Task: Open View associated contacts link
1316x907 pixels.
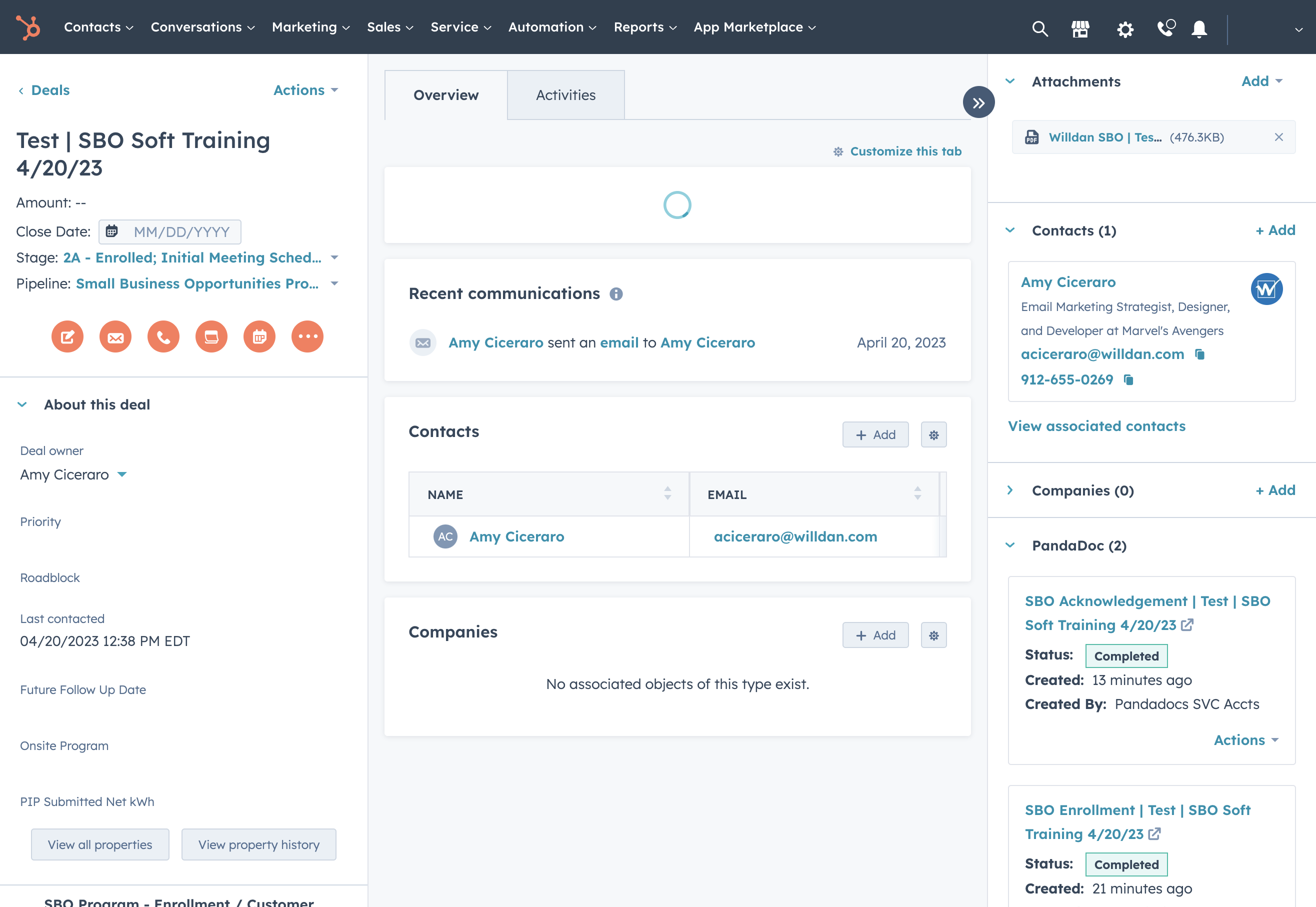Action: click(x=1096, y=426)
